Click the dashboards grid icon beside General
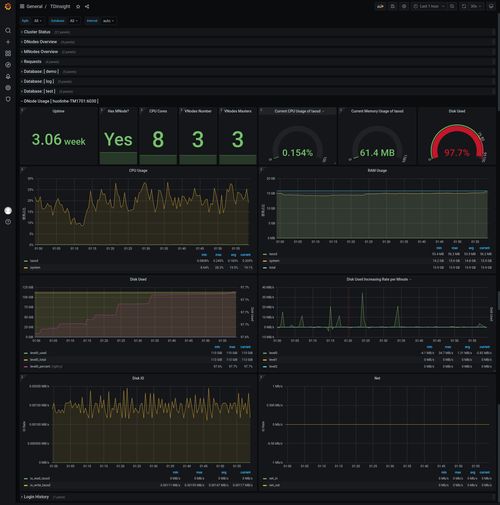 point(22,6)
